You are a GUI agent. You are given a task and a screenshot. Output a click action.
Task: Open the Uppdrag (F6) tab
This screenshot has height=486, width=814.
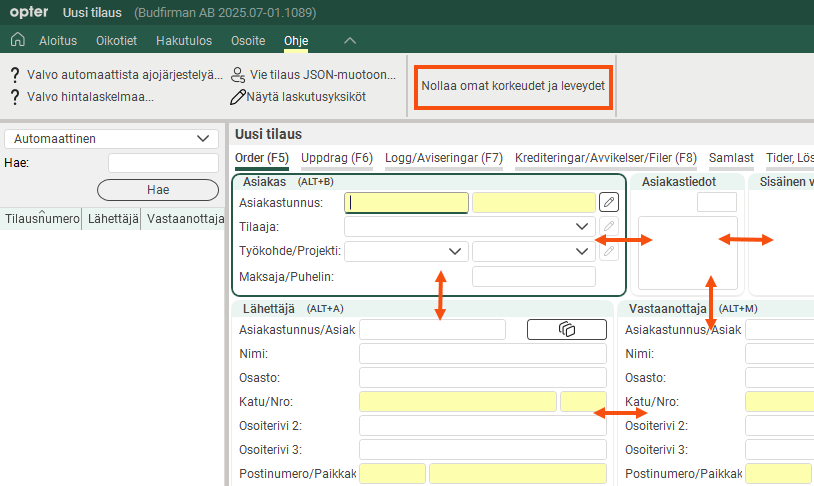pyautogui.click(x=336, y=158)
